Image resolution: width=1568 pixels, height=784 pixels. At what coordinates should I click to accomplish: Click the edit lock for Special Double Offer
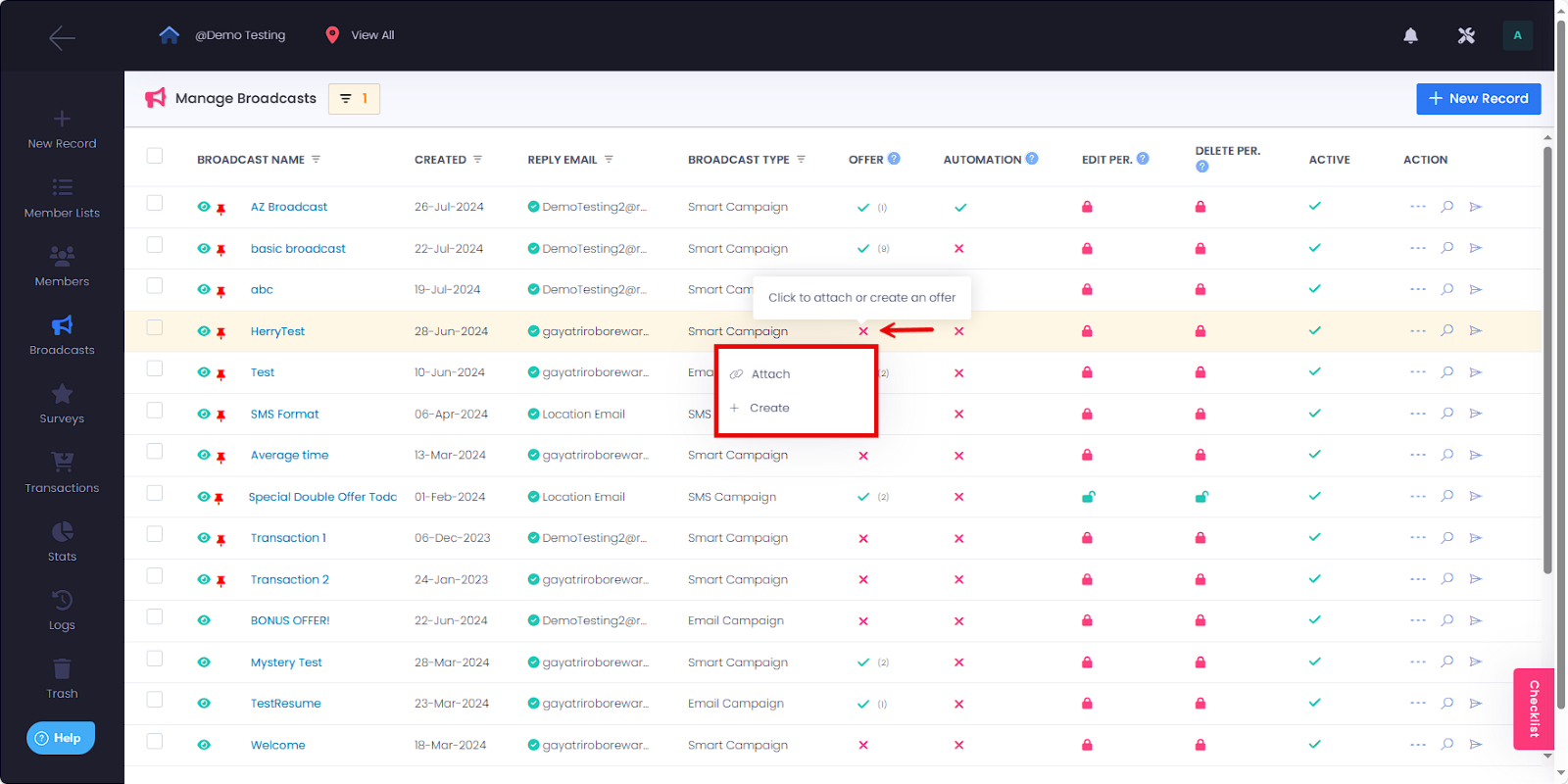(1087, 497)
